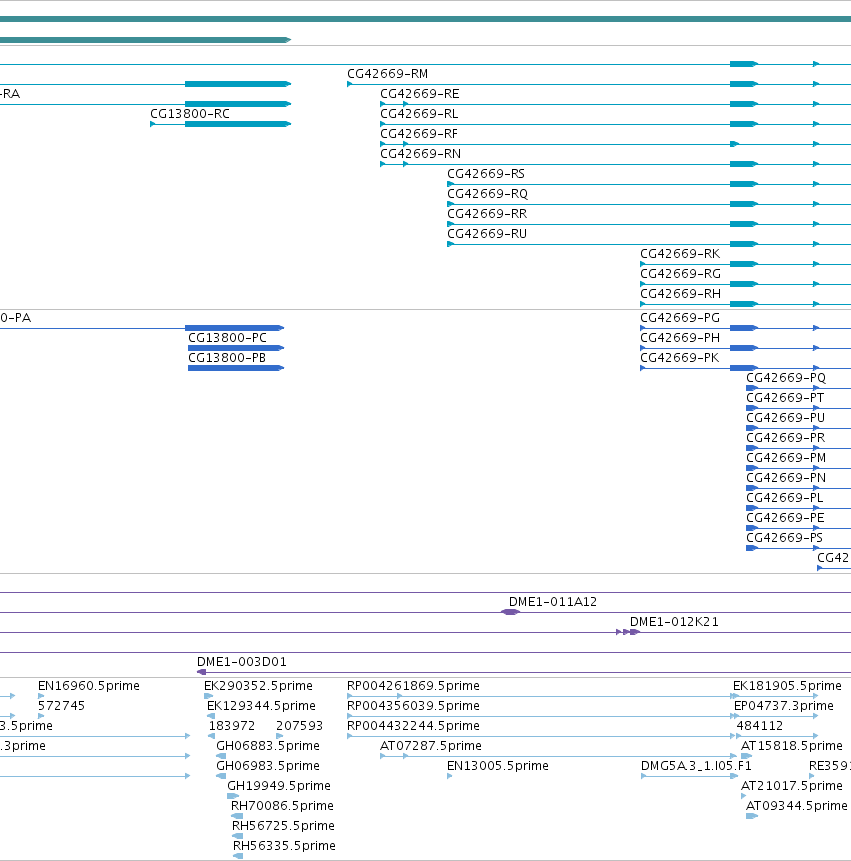This screenshot has height=861, width=851.
Task: Select EST RP004432244.5prime
Action: pyautogui.click(x=413, y=726)
